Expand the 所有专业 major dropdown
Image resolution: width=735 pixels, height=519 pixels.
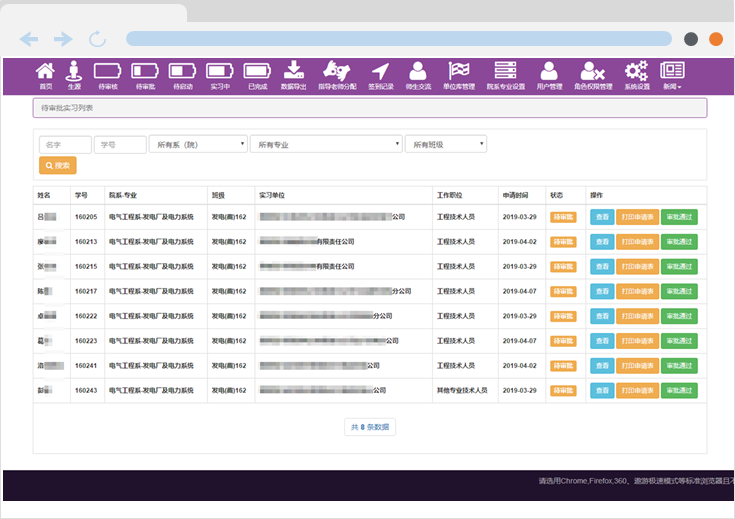(326, 144)
